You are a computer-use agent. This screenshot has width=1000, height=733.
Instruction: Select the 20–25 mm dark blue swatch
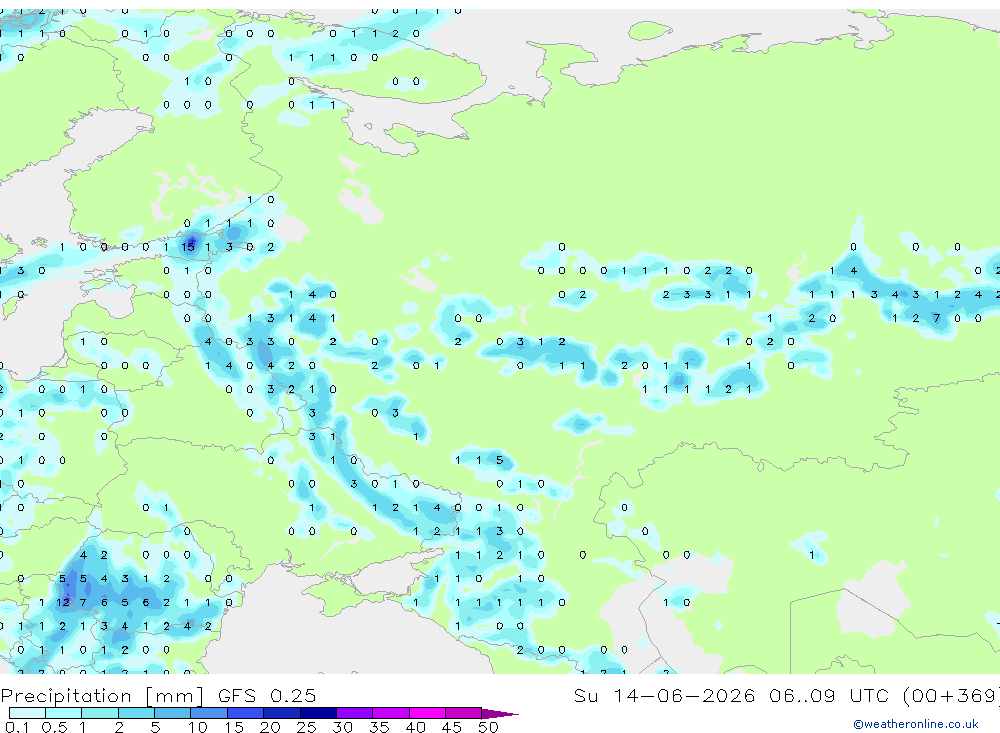coord(282,713)
